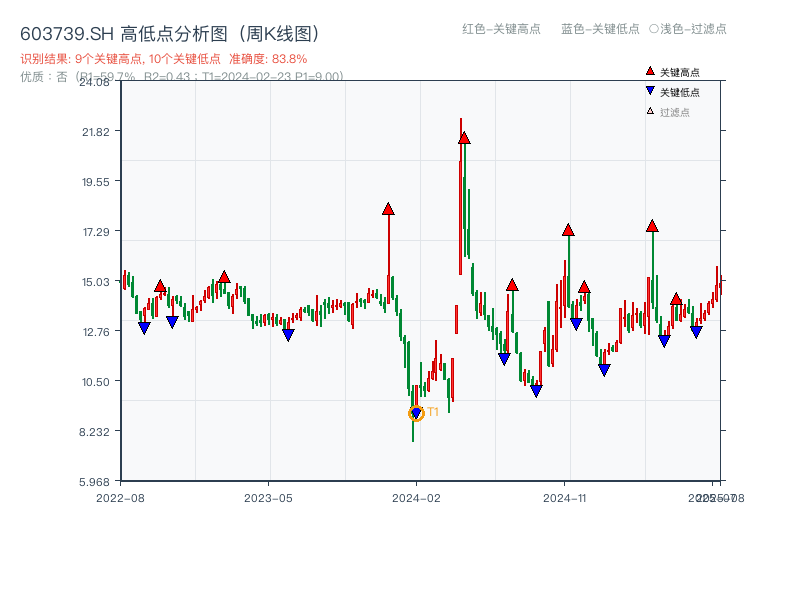Click the orange-circled T1 low point marker
800x600 pixels.
[x=416, y=413]
